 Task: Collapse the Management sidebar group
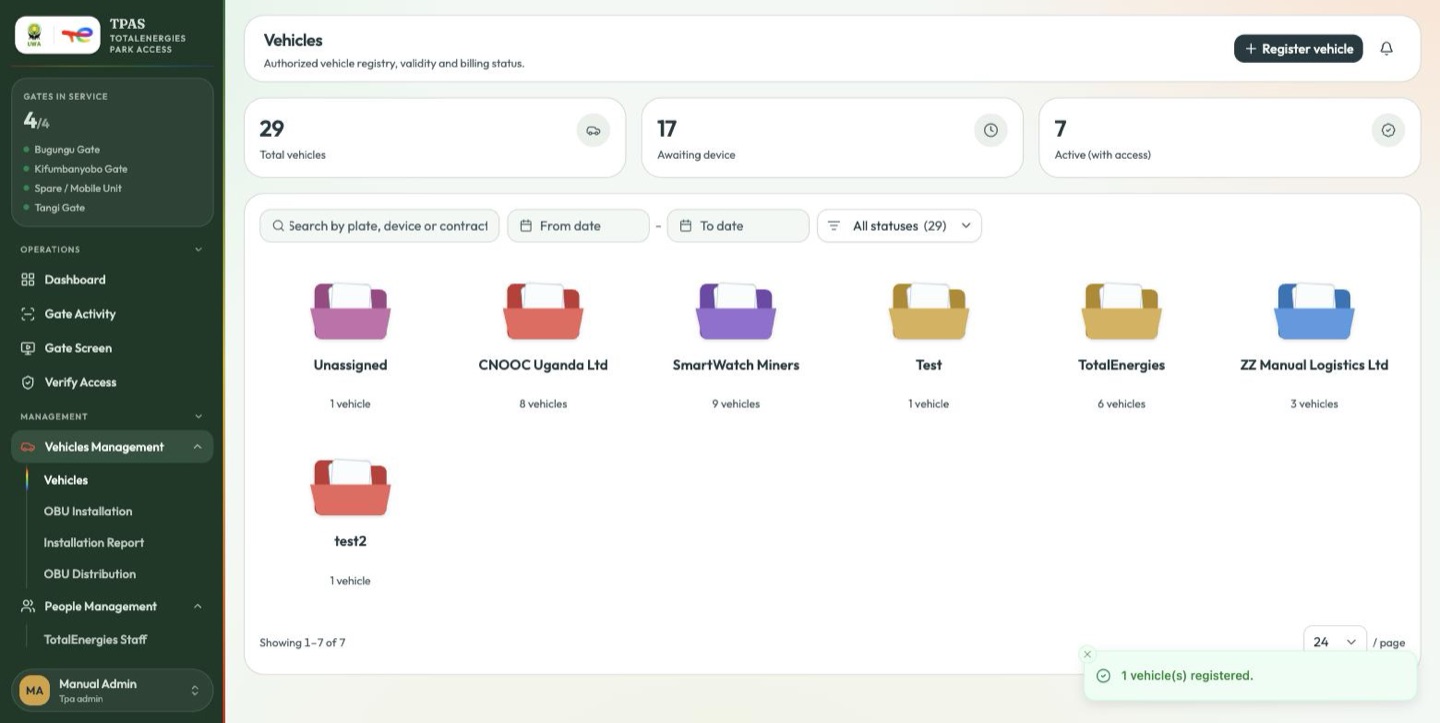point(198,416)
